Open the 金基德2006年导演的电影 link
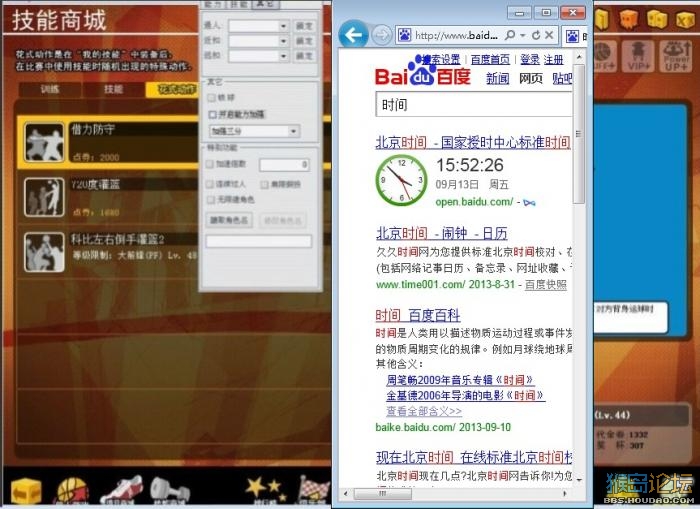700x509 pixels. [465, 395]
